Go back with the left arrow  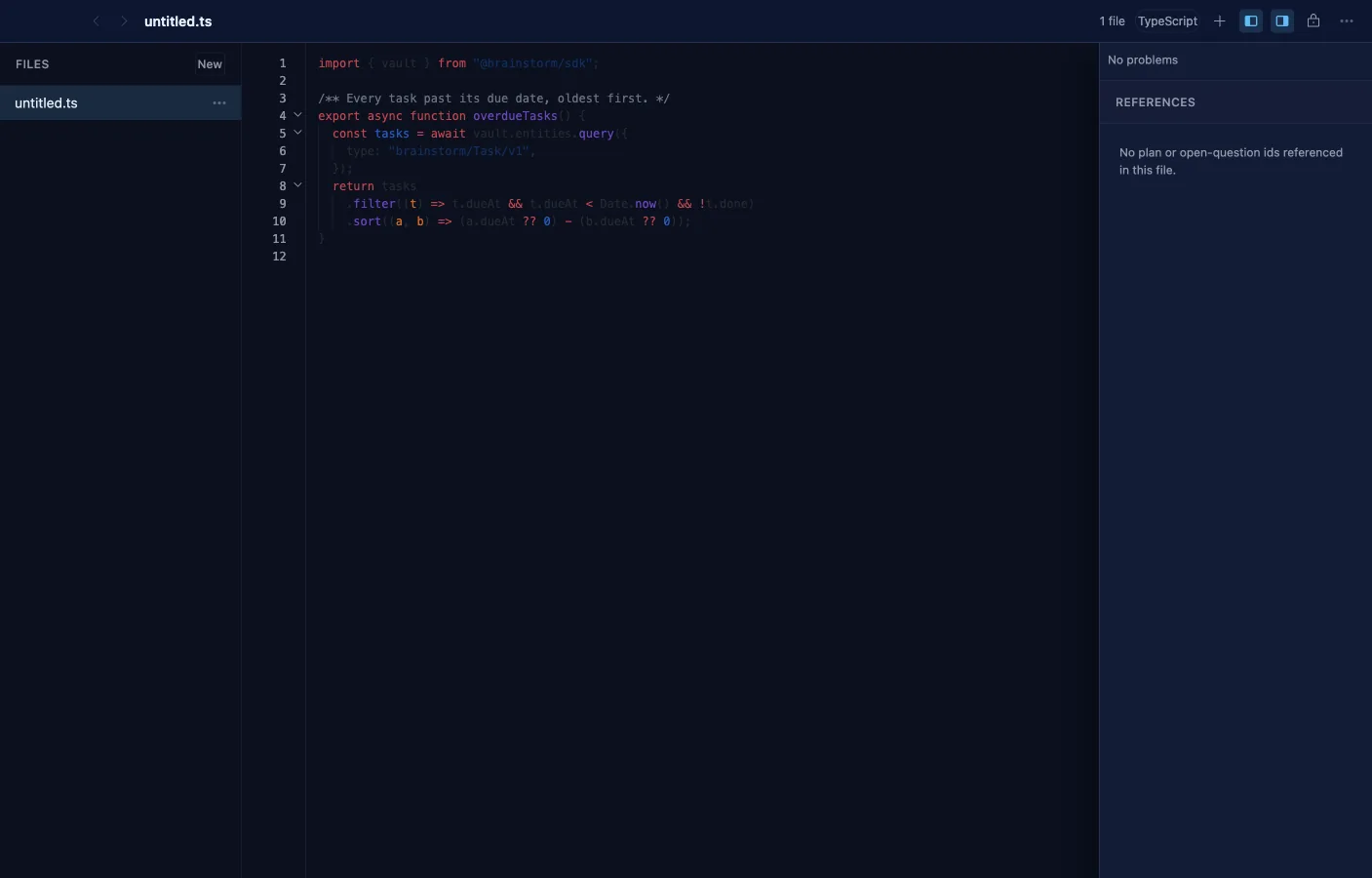97,20
